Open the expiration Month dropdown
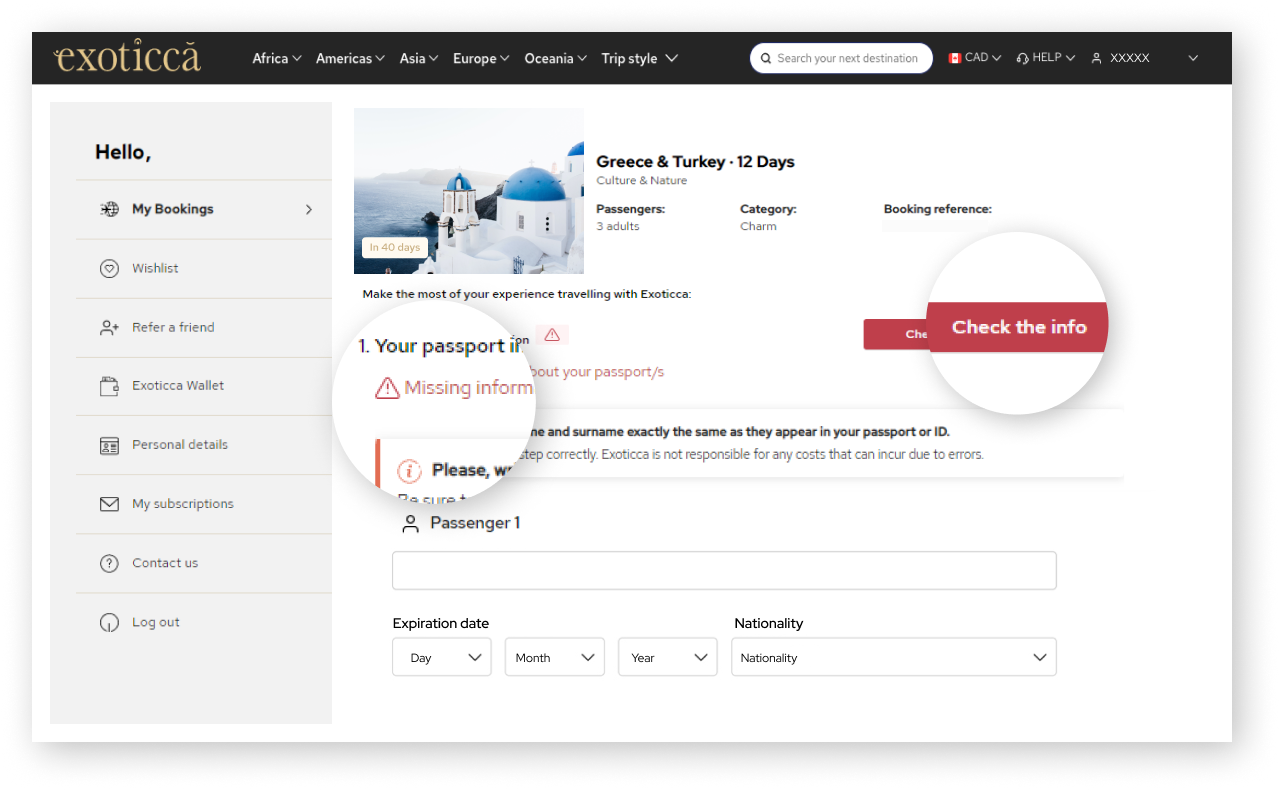The width and height of the screenshot is (1280, 790). click(555, 657)
